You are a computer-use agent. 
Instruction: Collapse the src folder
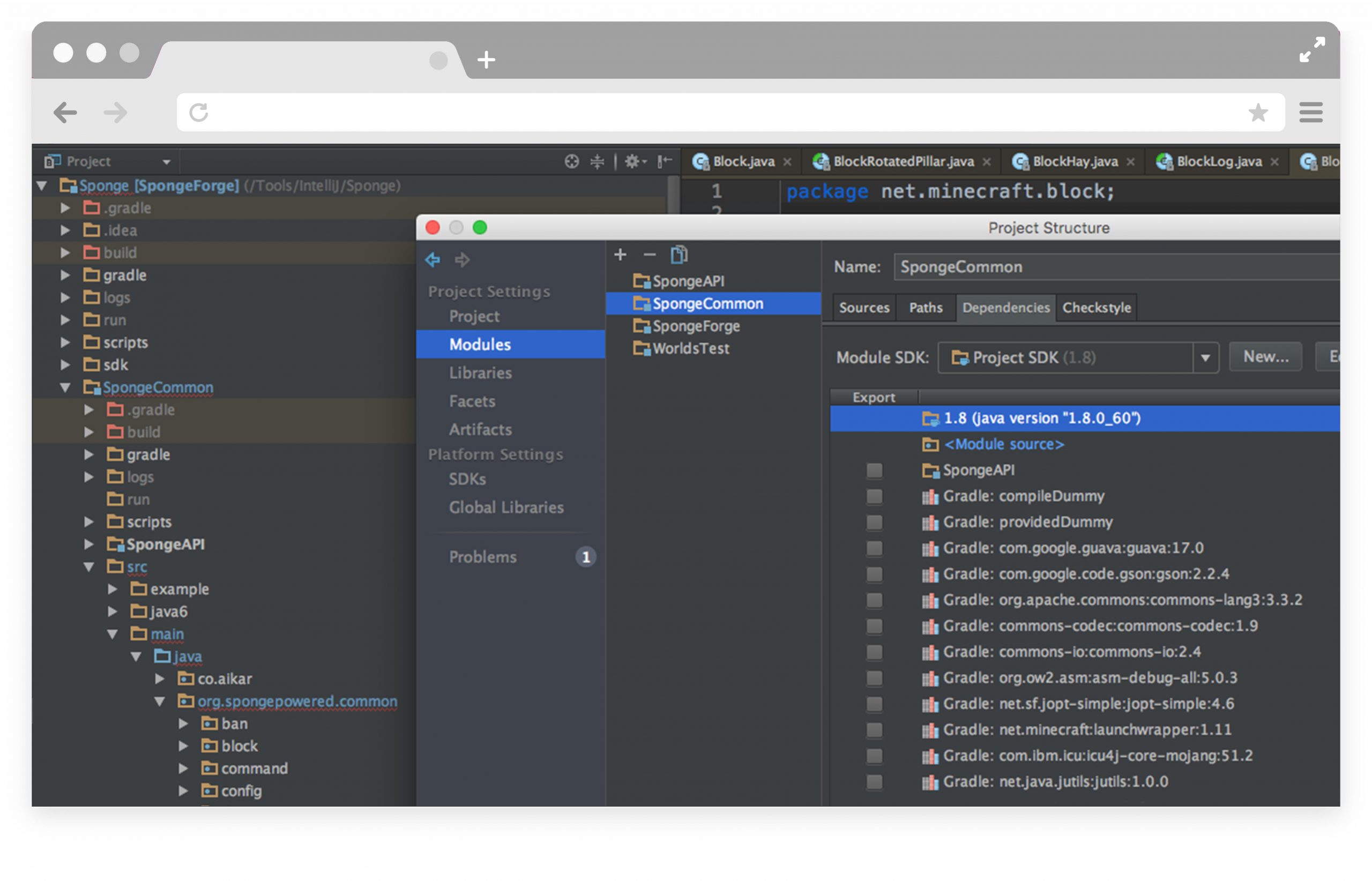pos(90,568)
